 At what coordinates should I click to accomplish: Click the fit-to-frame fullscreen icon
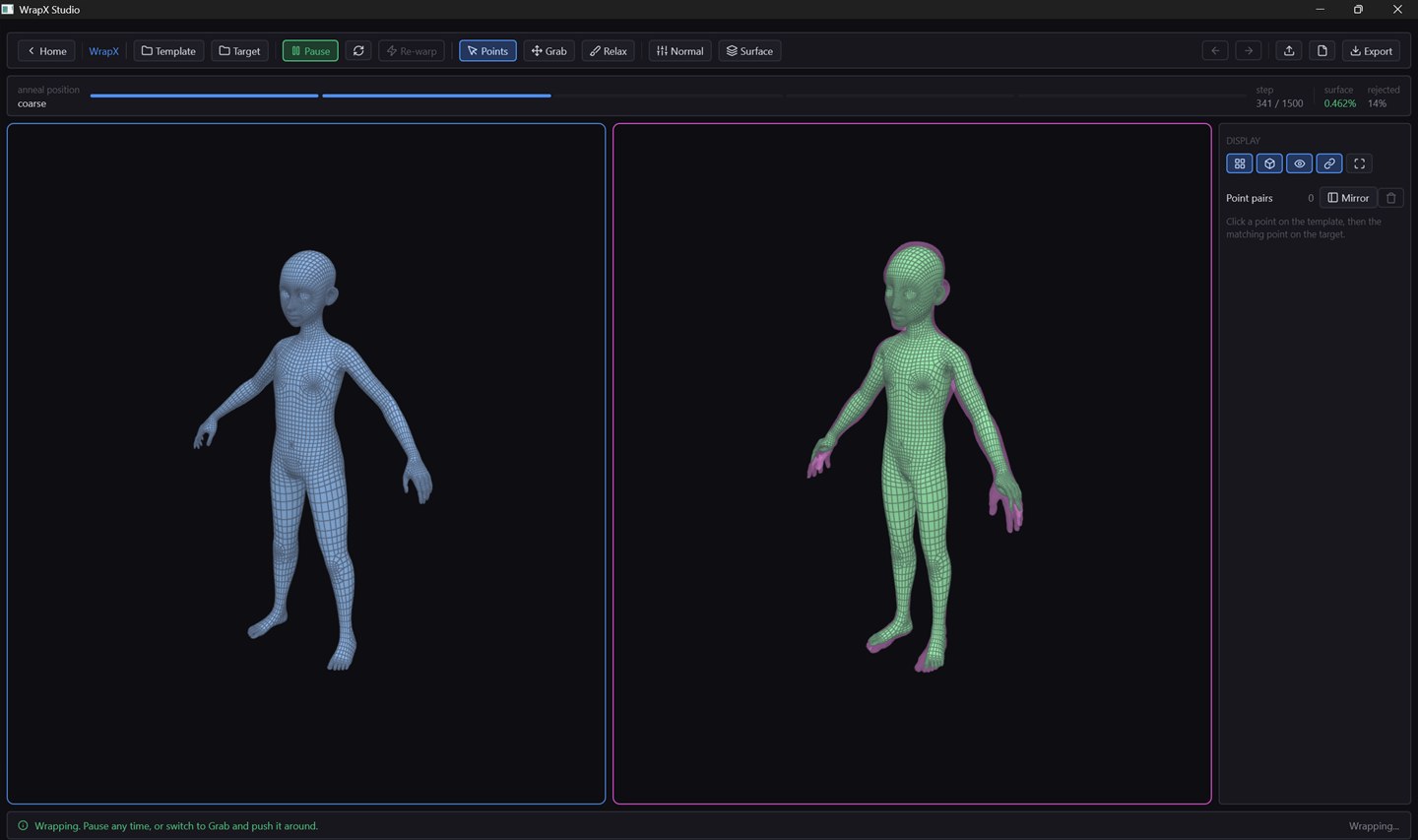click(x=1360, y=163)
